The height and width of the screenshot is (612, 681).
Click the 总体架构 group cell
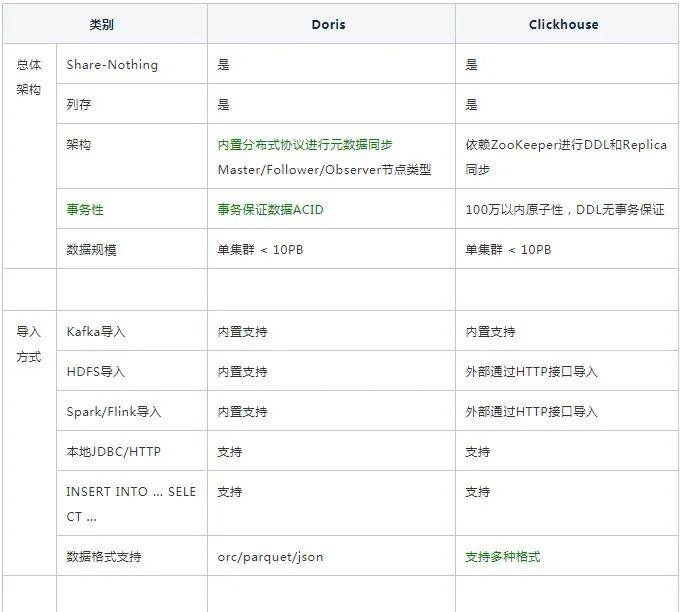[x=30, y=156]
